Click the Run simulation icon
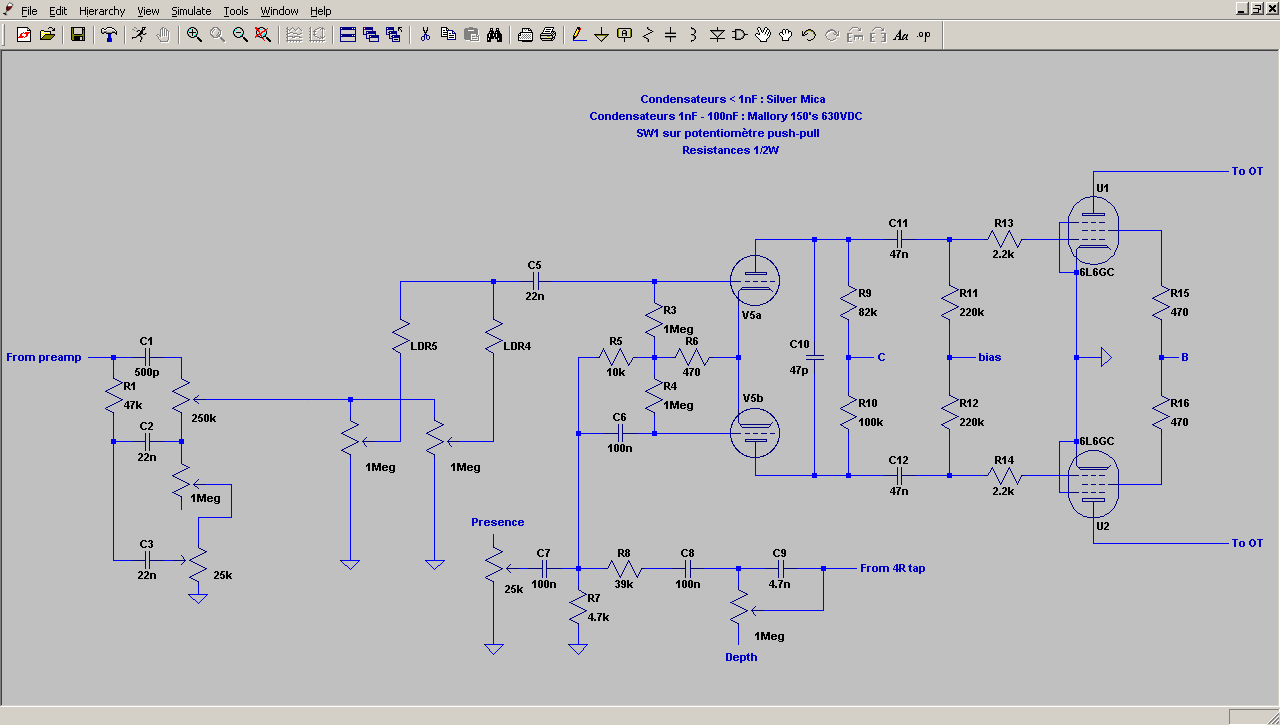This screenshot has height=725, width=1280. click(x=140, y=35)
